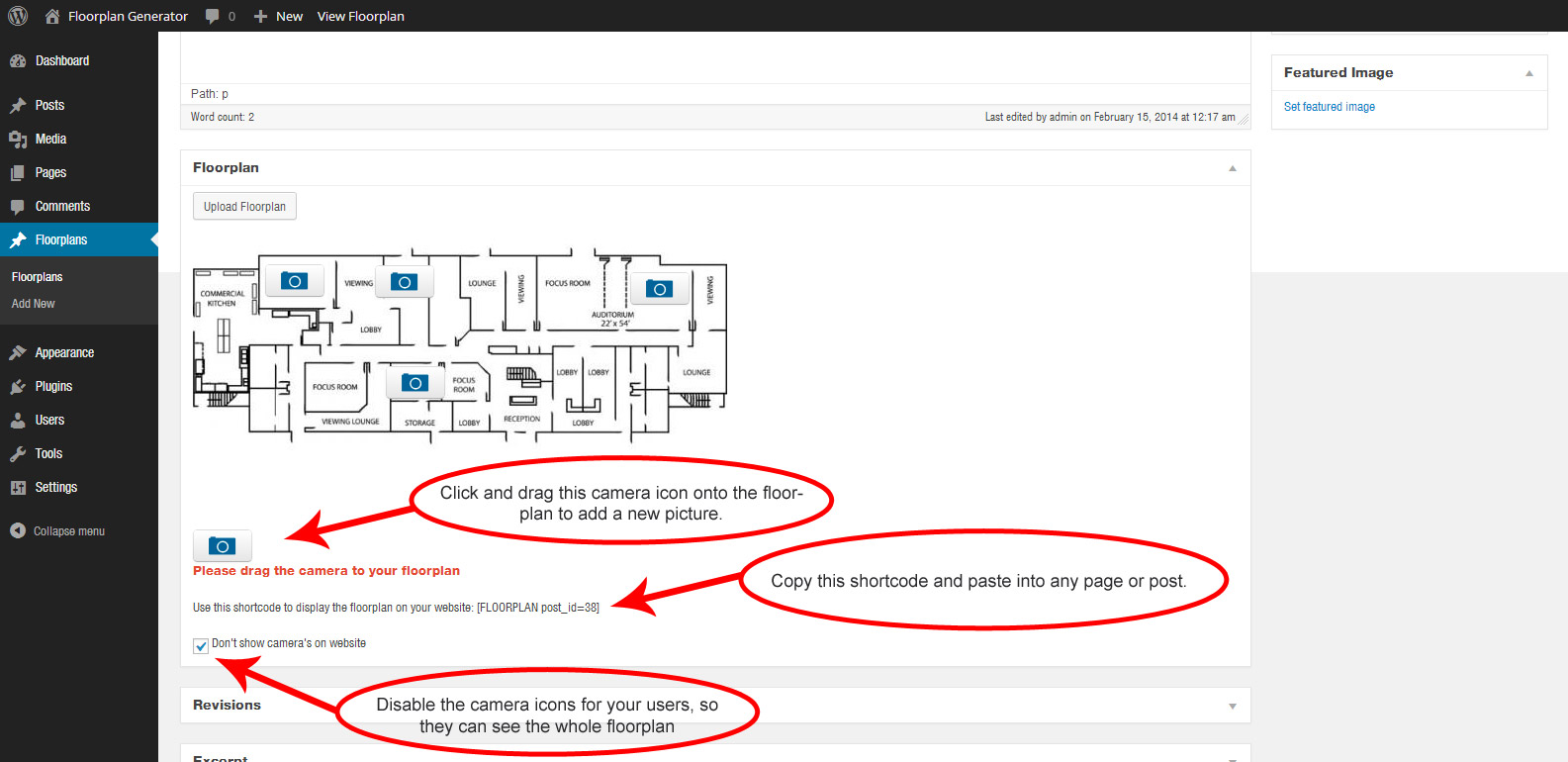
Task: Collapse the Floorplan panel
Action: coord(1233,168)
